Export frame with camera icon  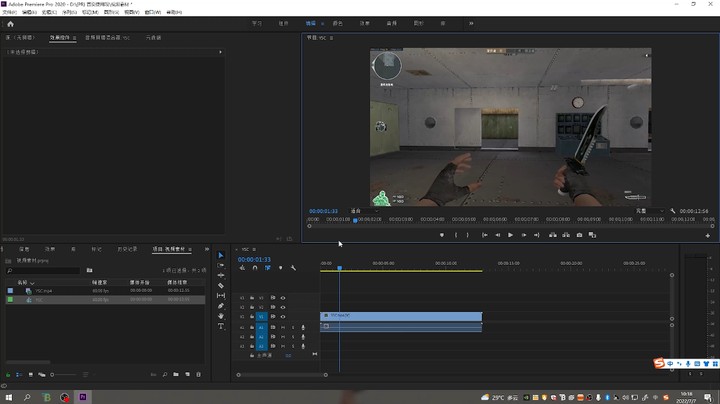(x=579, y=235)
